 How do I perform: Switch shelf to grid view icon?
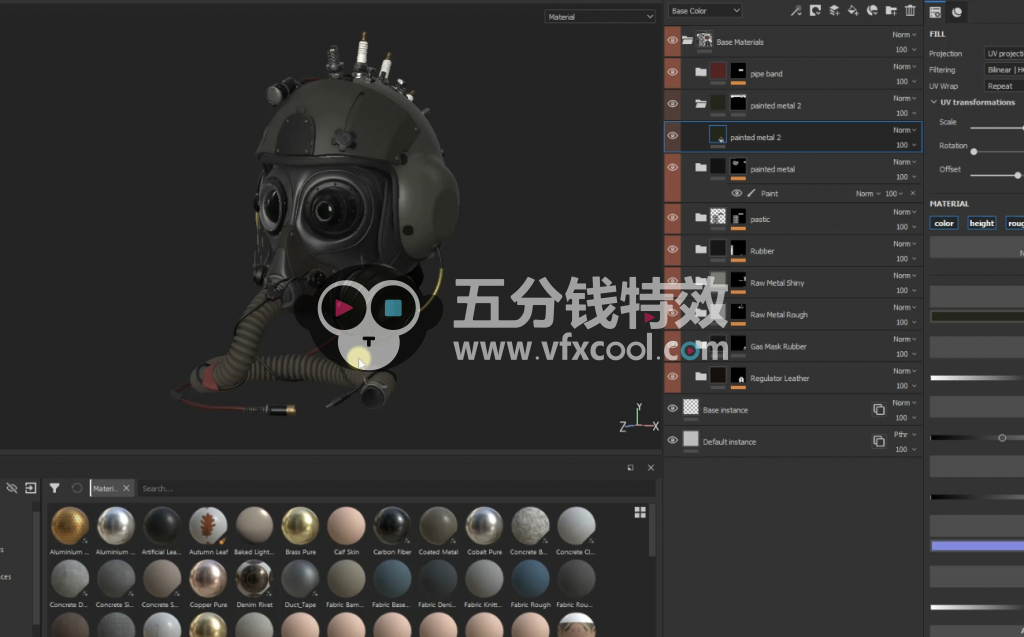(640, 512)
